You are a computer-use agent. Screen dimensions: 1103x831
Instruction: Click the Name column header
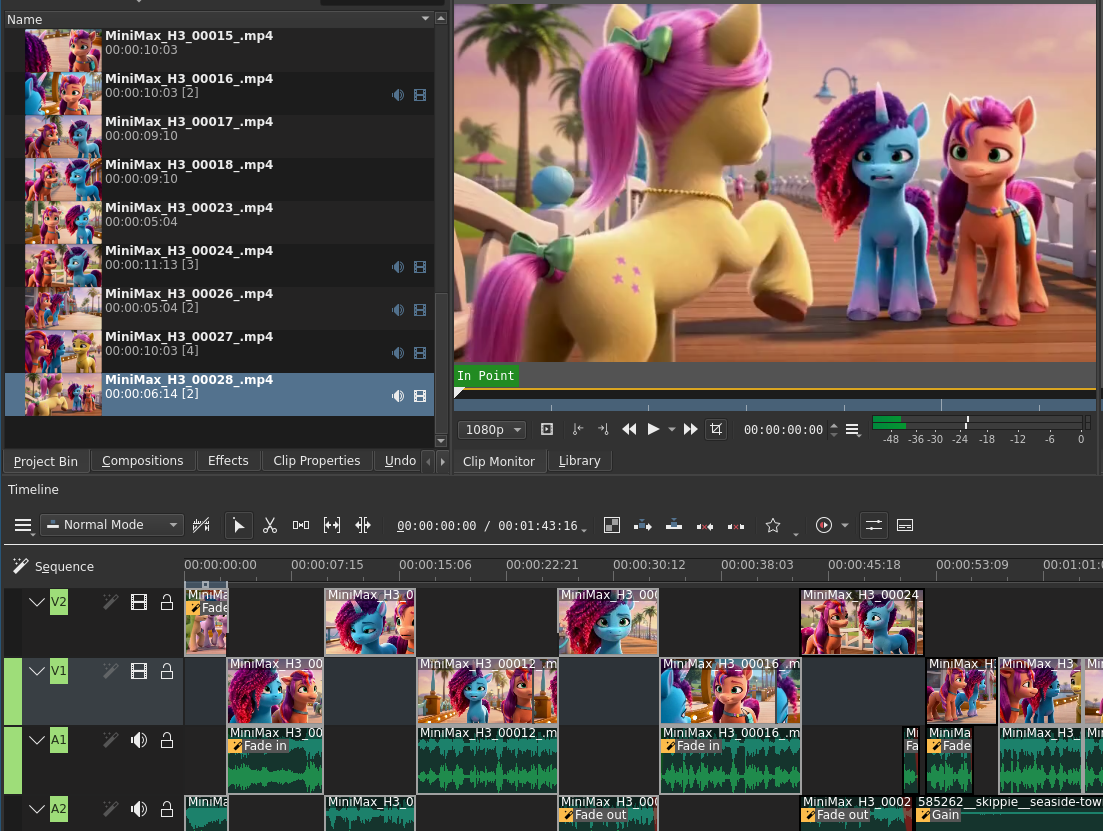click(x=218, y=19)
